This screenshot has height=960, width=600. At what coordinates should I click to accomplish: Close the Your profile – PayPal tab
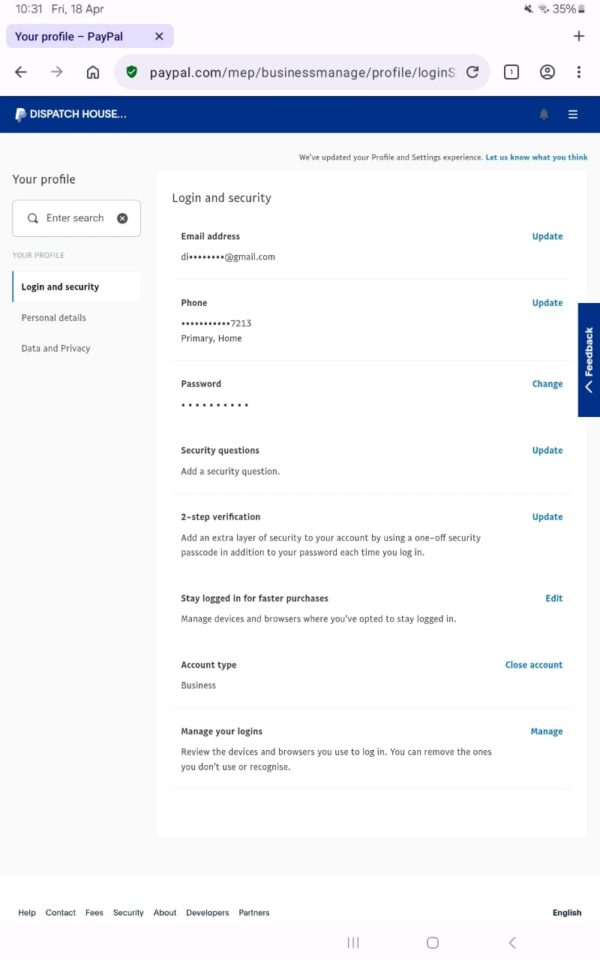159,37
